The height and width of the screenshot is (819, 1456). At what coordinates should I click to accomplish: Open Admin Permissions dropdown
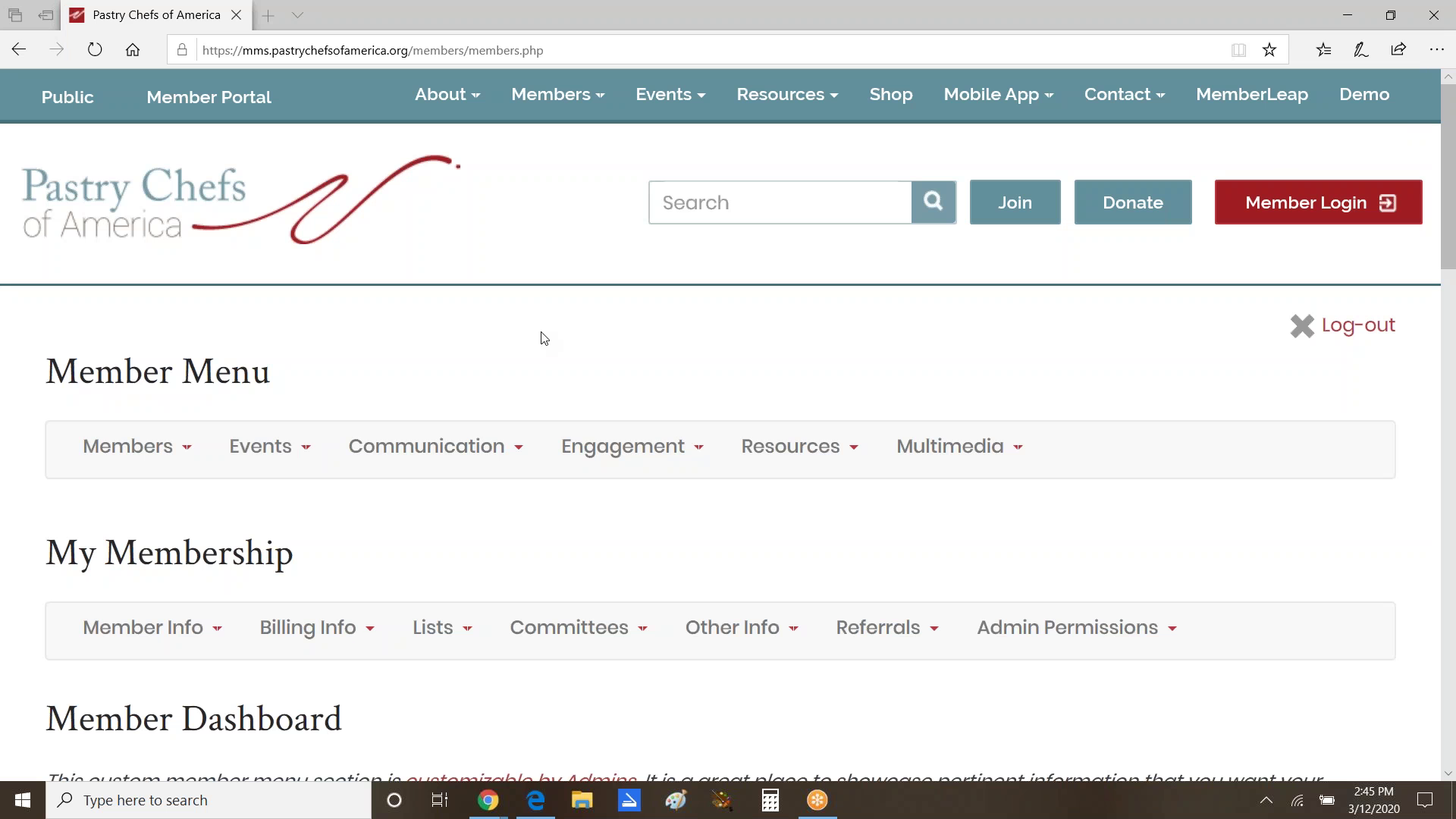(x=1077, y=628)
